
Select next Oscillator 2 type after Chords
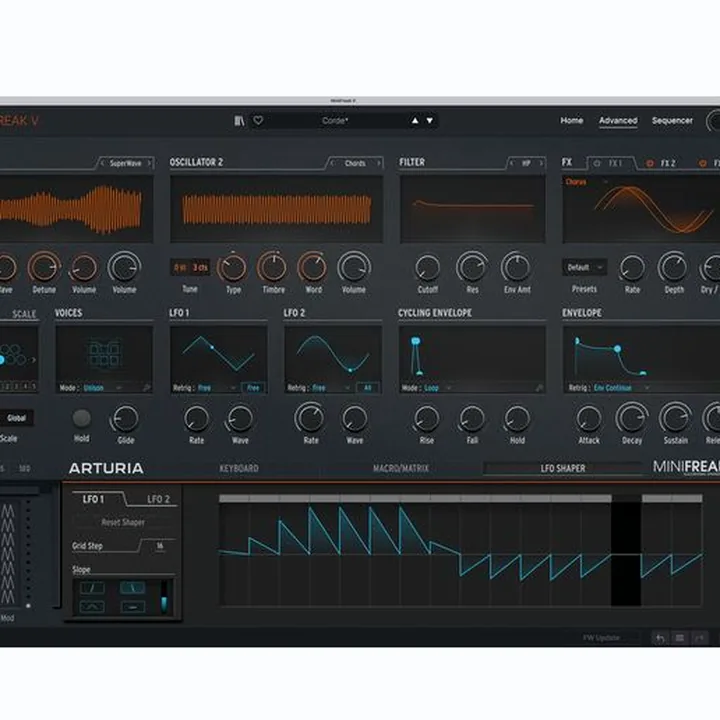(379, 163)
